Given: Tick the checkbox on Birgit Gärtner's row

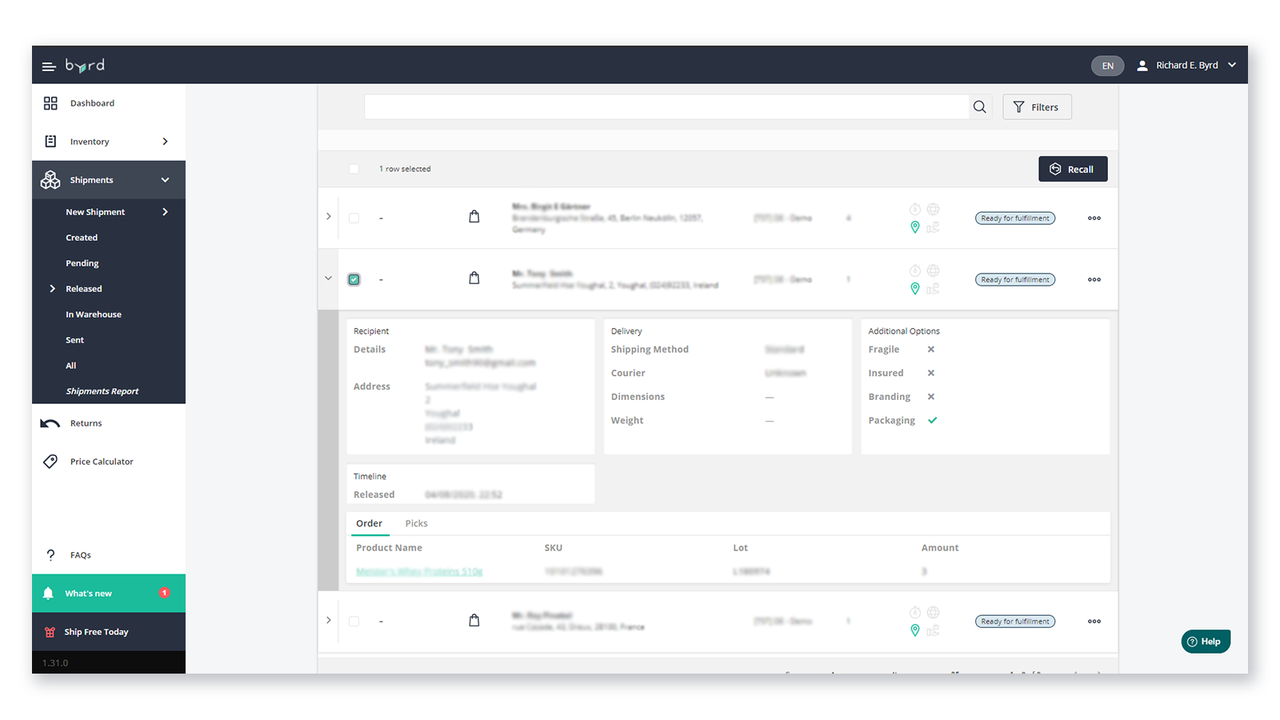Looking at the screenshot, I should point(353,217).
